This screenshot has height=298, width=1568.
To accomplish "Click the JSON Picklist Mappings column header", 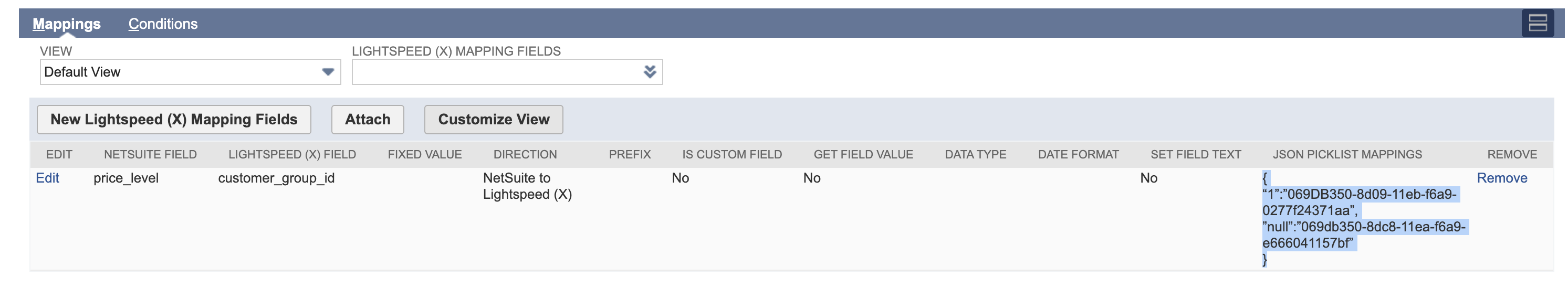I will click(x=1346, y=154).
